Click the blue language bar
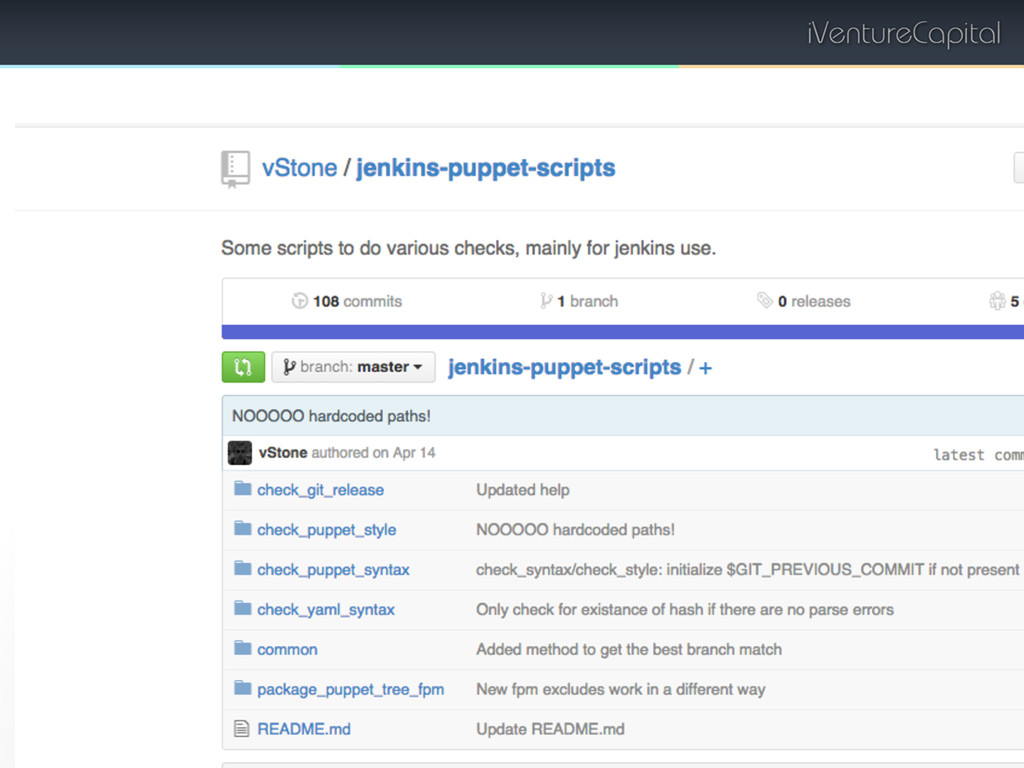The width and height of the screenshot is (1024, 768). 622,332
